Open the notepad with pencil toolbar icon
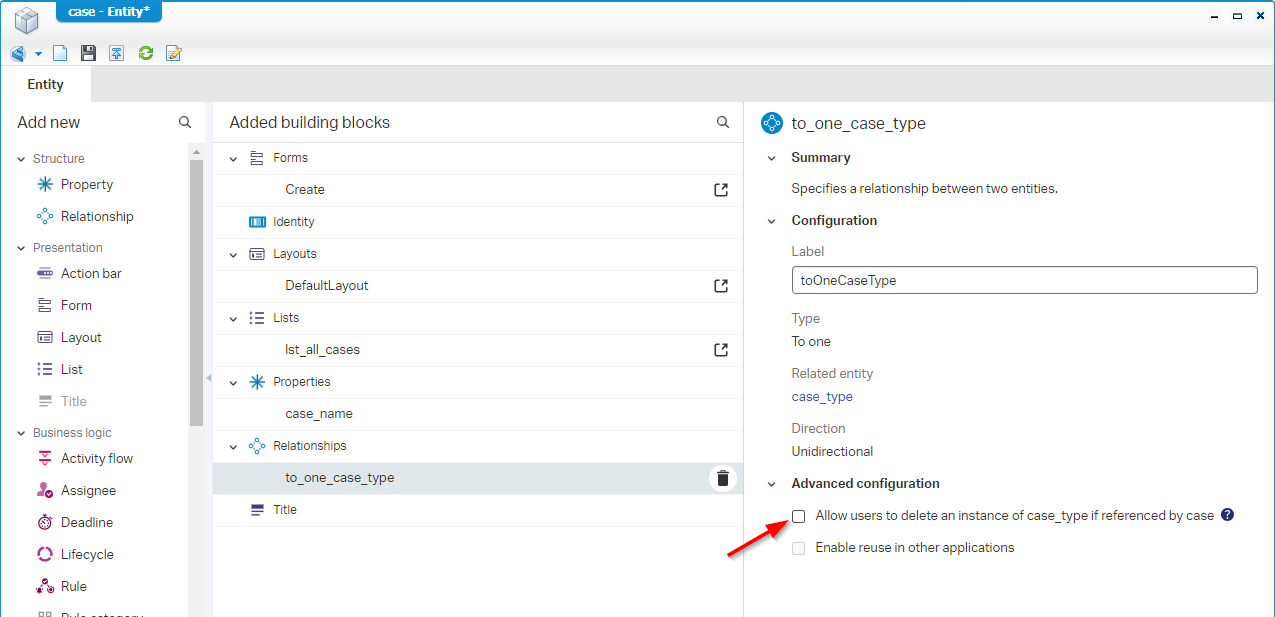1275x617 pixels. pyautogui.click(x=174, y=53)
